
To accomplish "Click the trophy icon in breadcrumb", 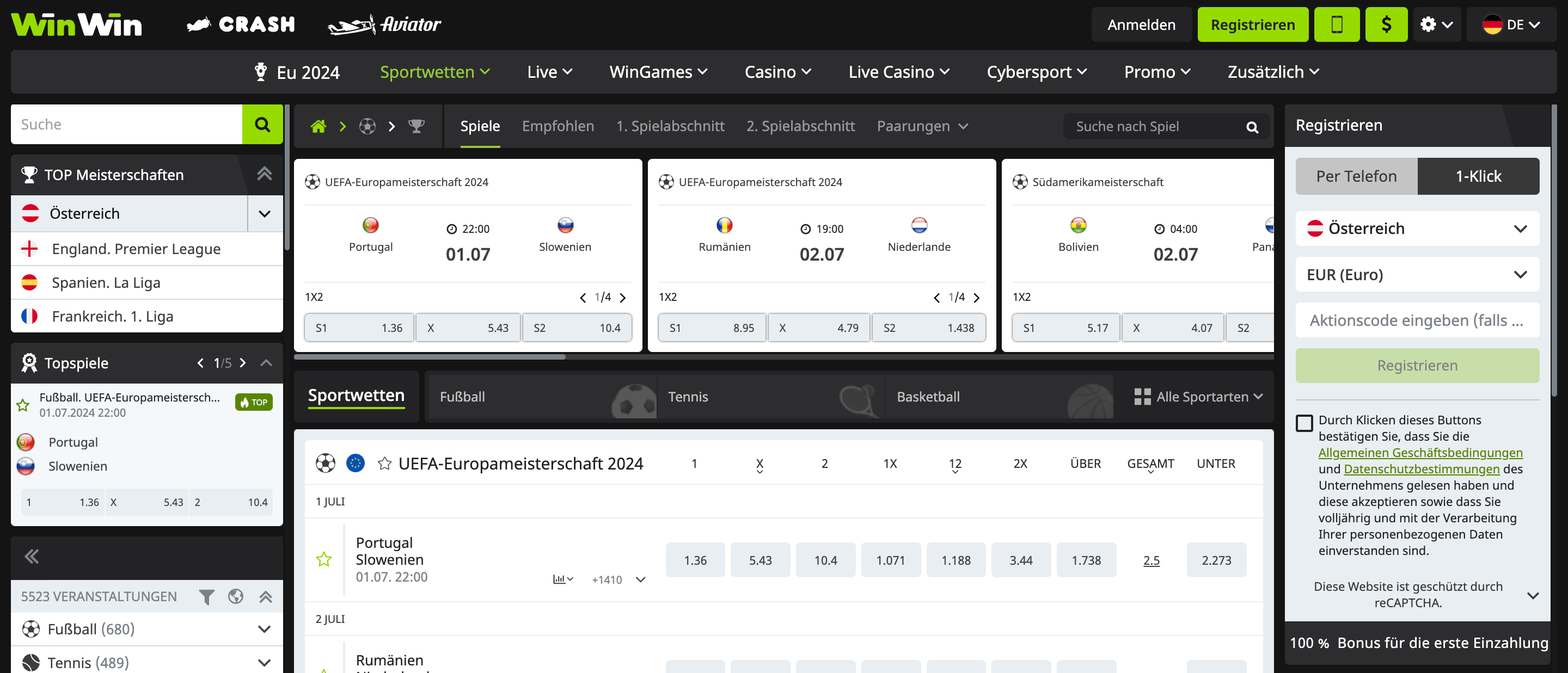I will [416, 127].
